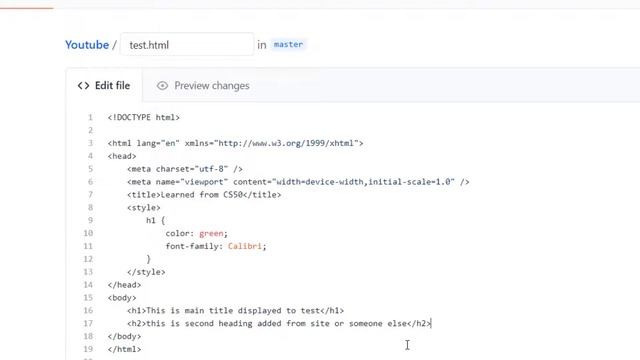Click the meta name="viewport" line

(x=298, y=182)
